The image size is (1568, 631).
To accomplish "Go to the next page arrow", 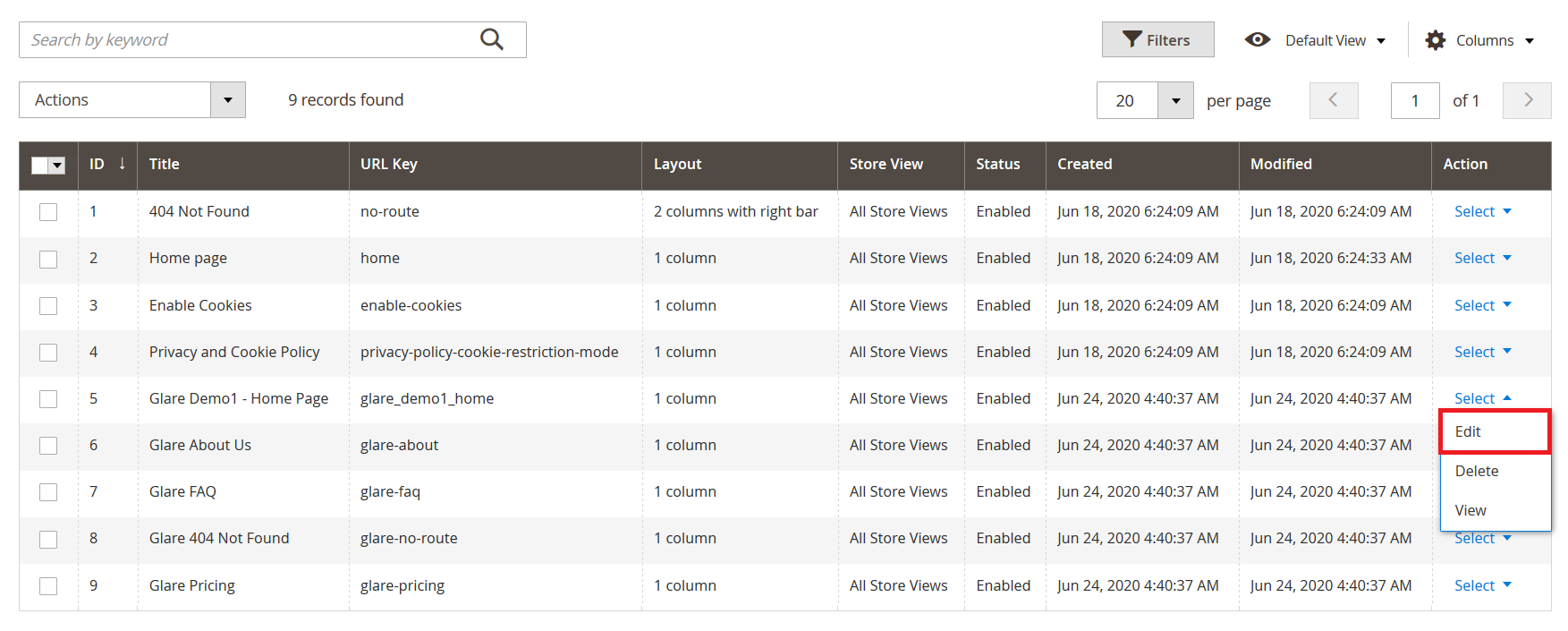I will pos(1527,100).
